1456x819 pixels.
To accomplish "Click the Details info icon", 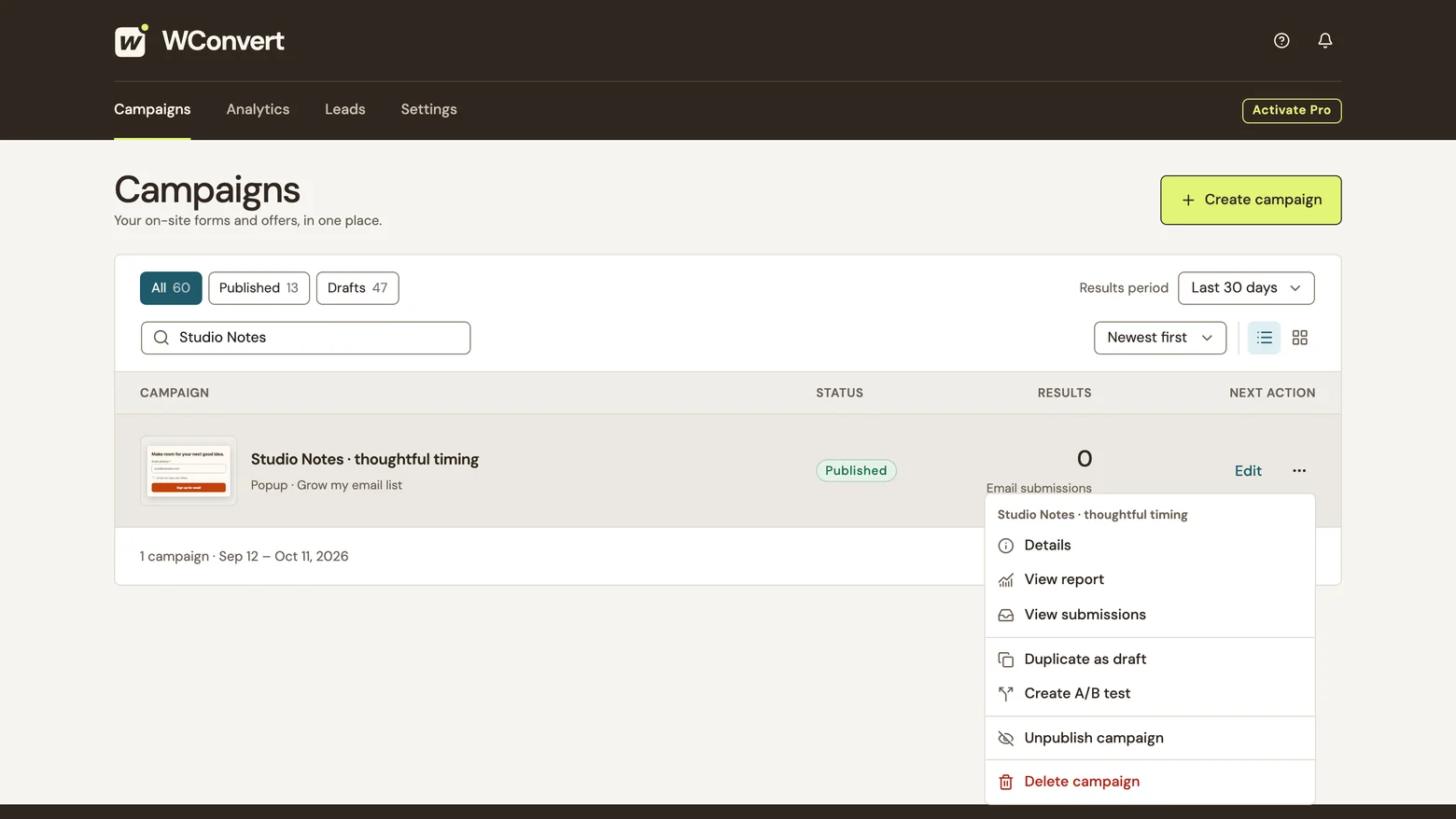I will click(x=1005, y=546).
